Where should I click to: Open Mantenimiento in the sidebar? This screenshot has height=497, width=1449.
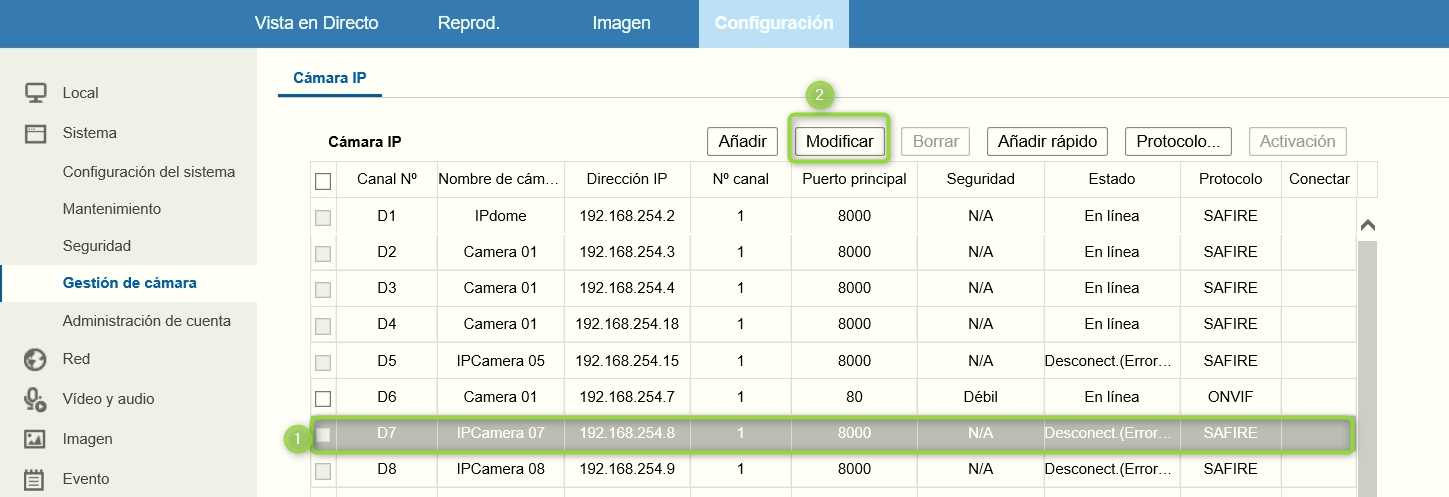[112, 209]
